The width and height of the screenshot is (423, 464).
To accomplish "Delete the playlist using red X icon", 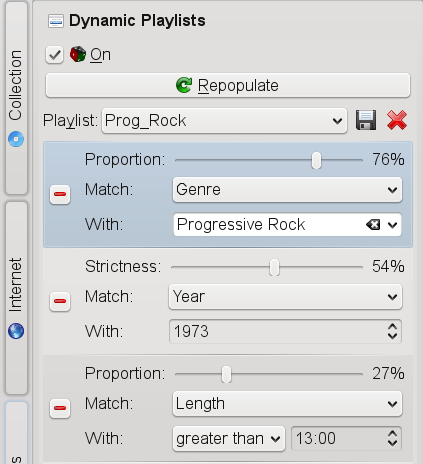I will click(x=397, y=120).
